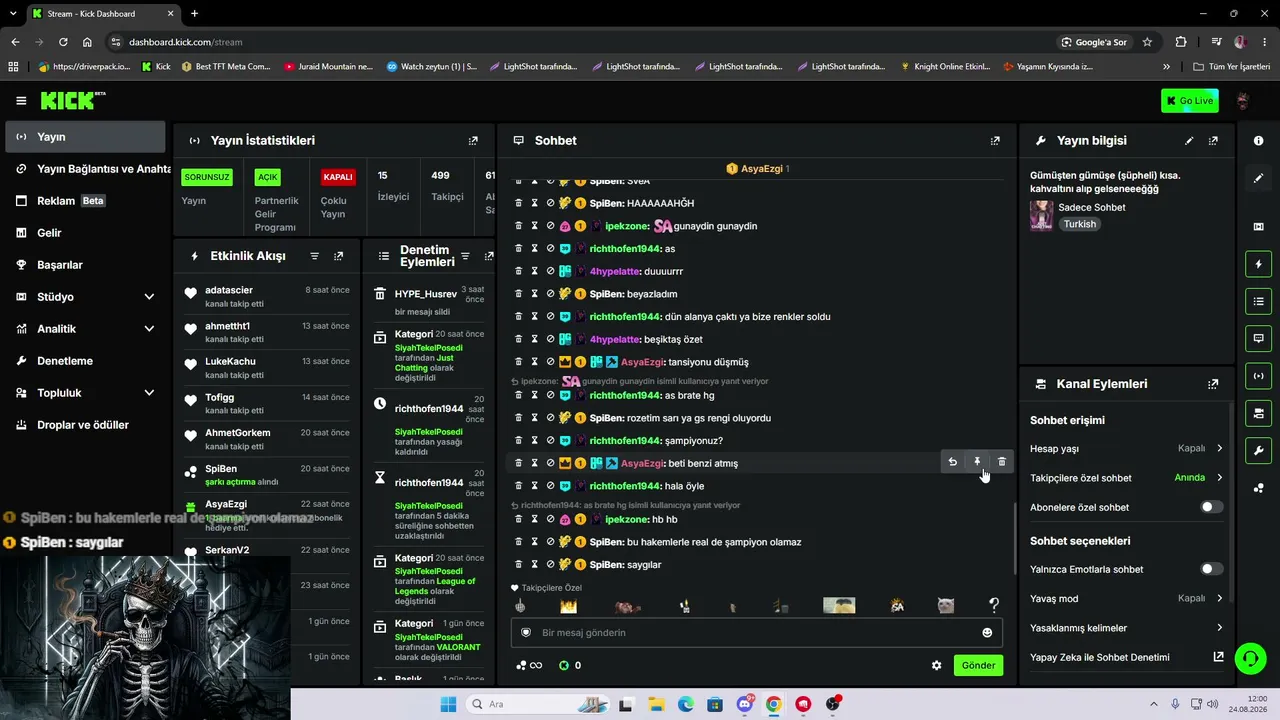Screen dimensions: 1280x720
Task: Open Gelir in the sidebar
Action: [x=85, y=233]
